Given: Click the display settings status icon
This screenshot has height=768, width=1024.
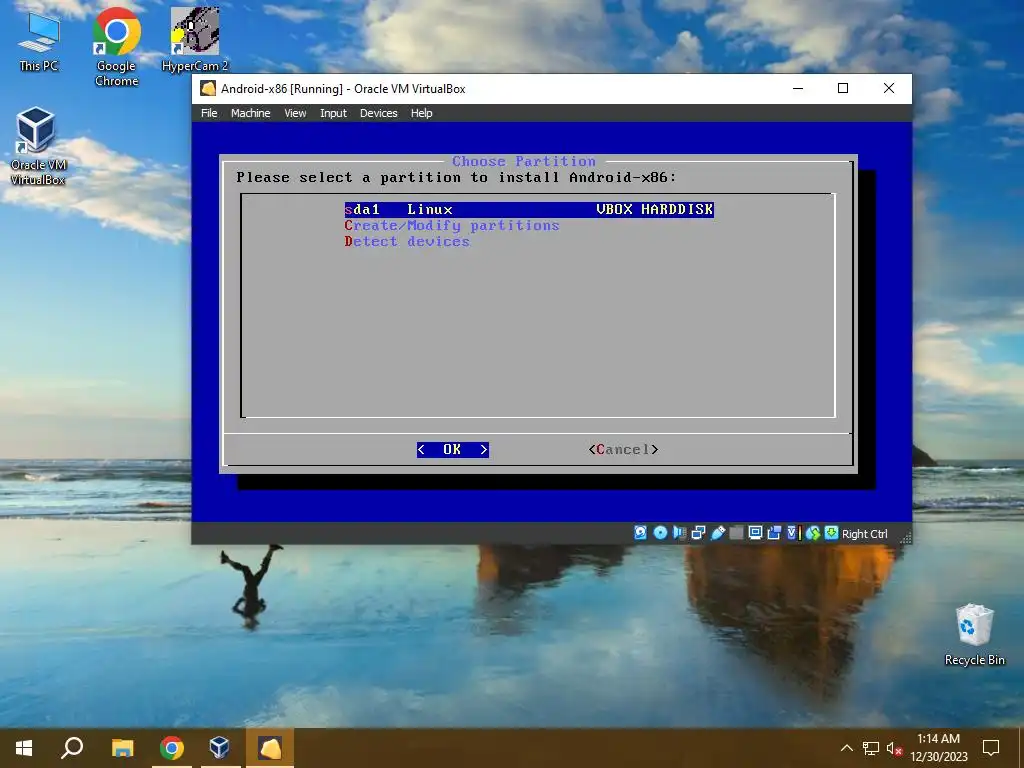Looking at the screenshot, I should (x=756, y=533).
